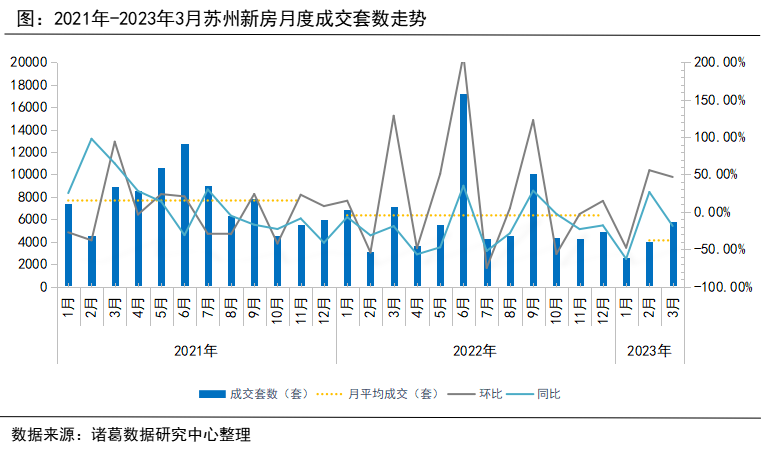The image size is (761, 455).
Task: Click the 50.00% right axis value
Action: pos(716,175)
